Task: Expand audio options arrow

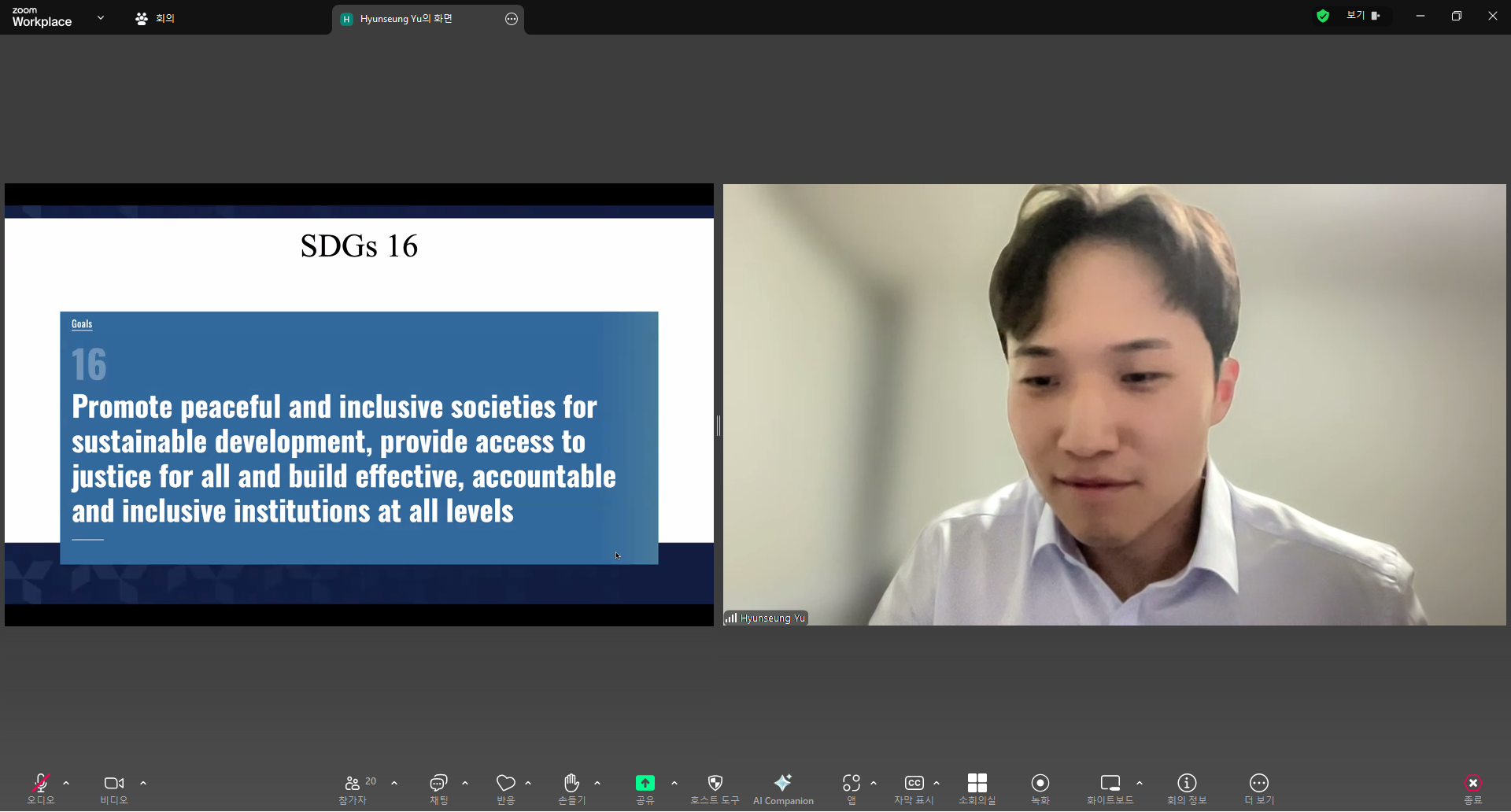Action: [66, 783]
